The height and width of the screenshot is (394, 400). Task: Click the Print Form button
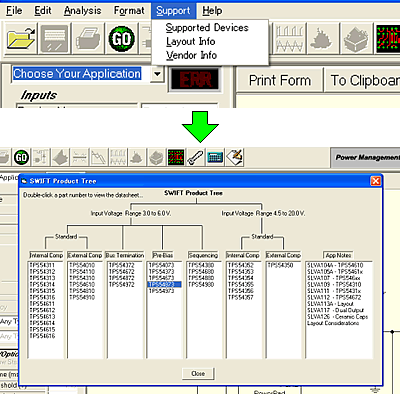pyautogui.click(x=280, y=80)
